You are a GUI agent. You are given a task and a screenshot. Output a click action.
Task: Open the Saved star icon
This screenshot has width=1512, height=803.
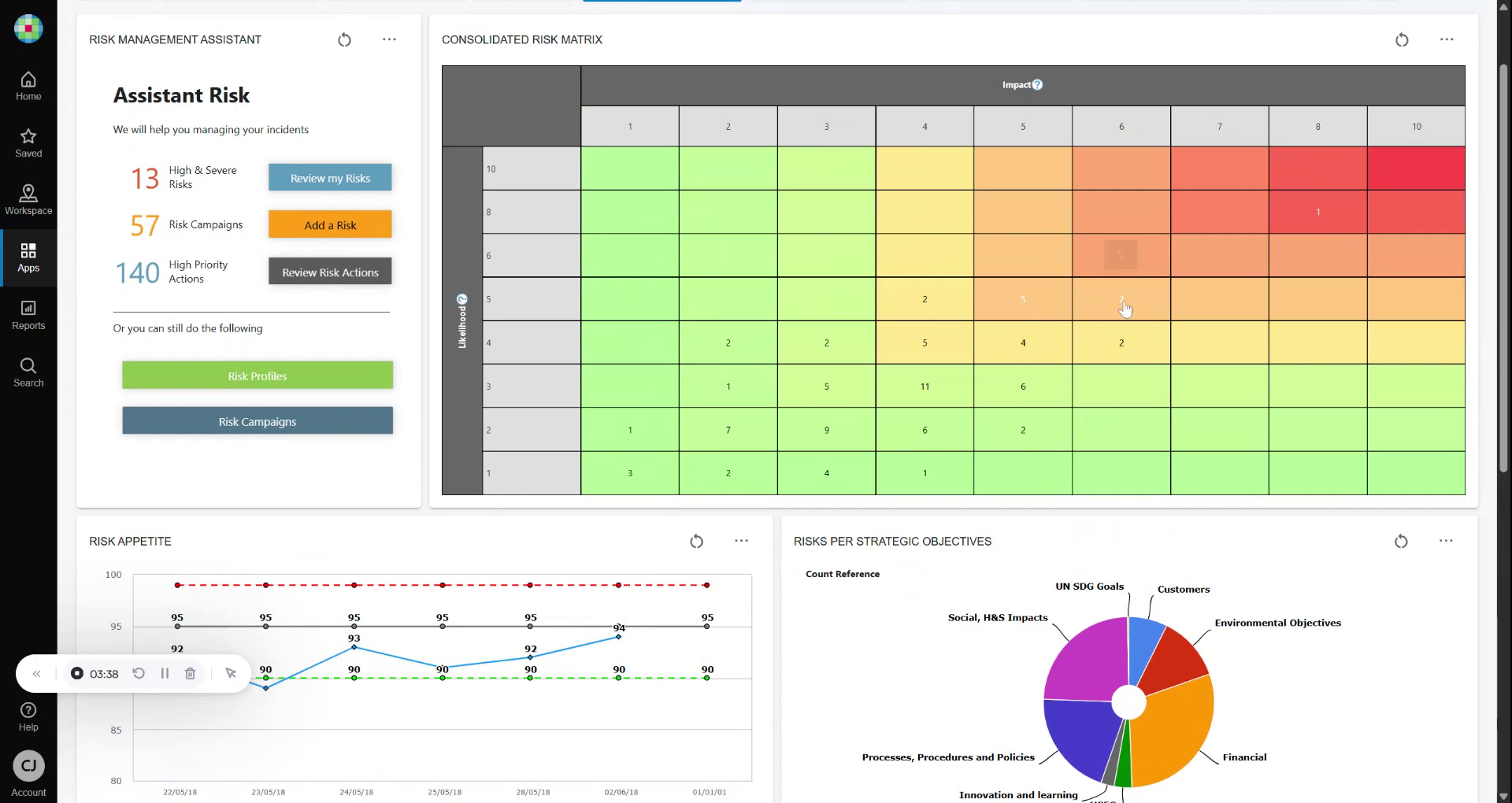[28, 142]
